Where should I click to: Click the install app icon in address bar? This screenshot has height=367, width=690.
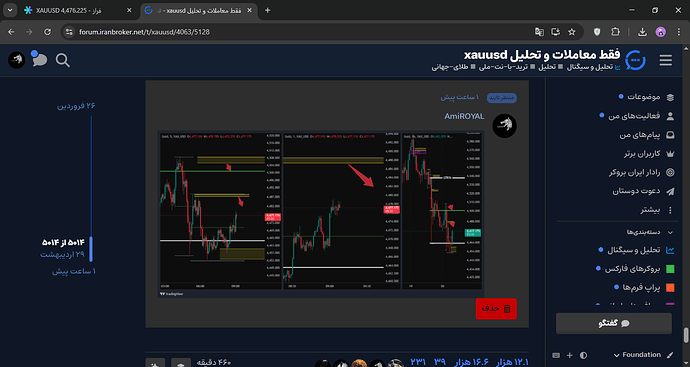(555, 32)
